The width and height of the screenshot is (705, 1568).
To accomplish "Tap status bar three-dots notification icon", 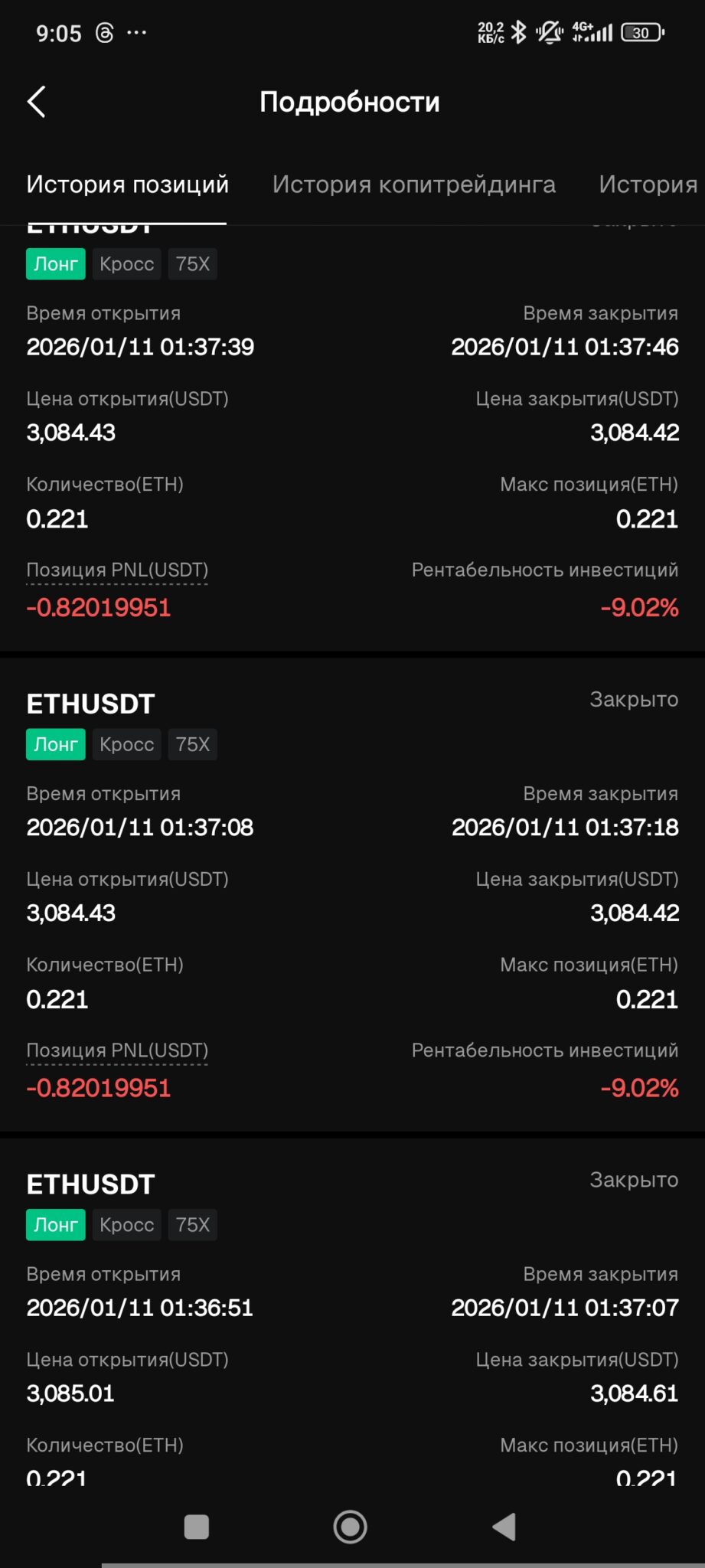I will 137,33.
